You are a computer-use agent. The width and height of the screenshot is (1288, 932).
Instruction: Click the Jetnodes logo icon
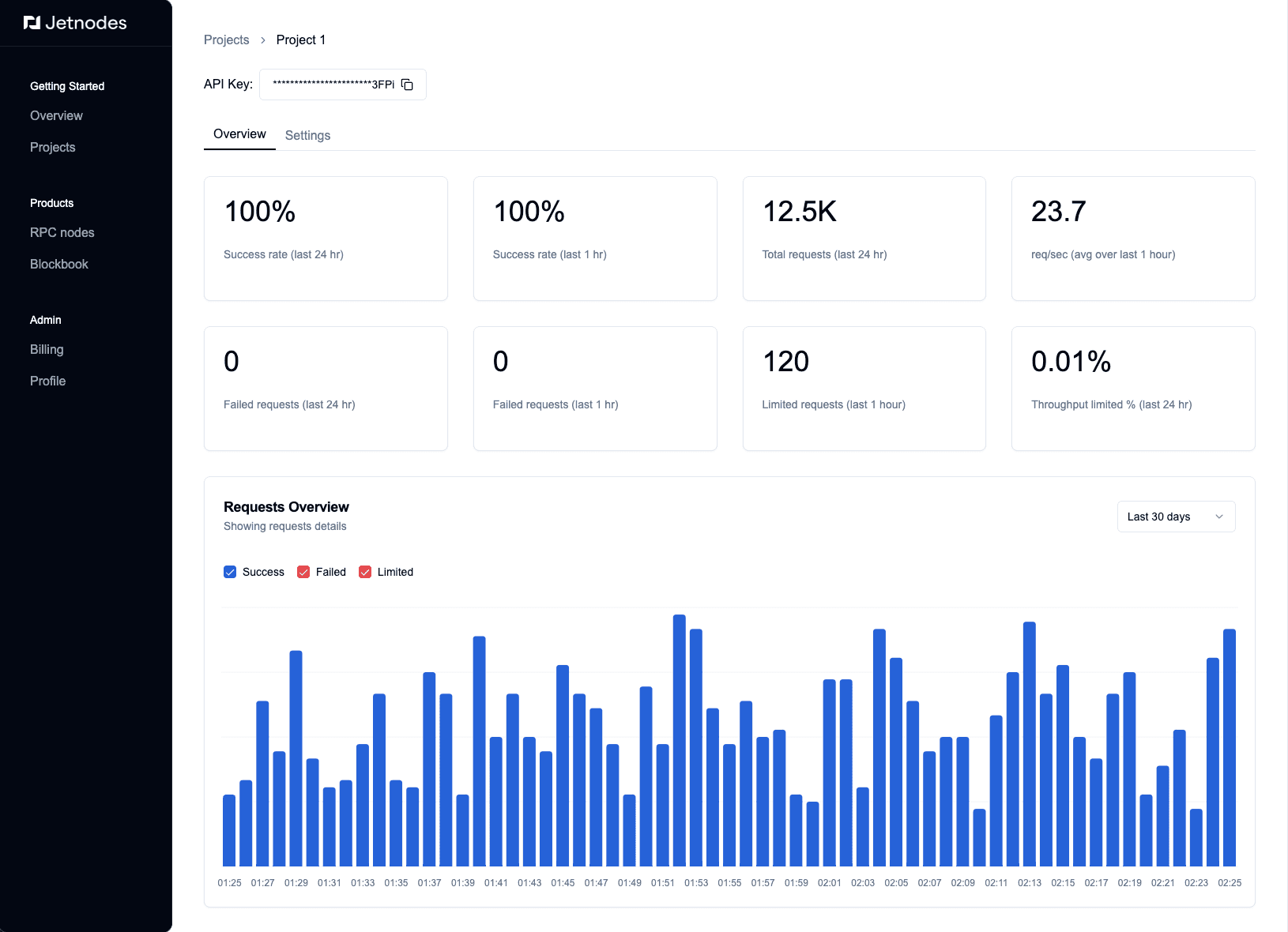(x=32, y=23)
